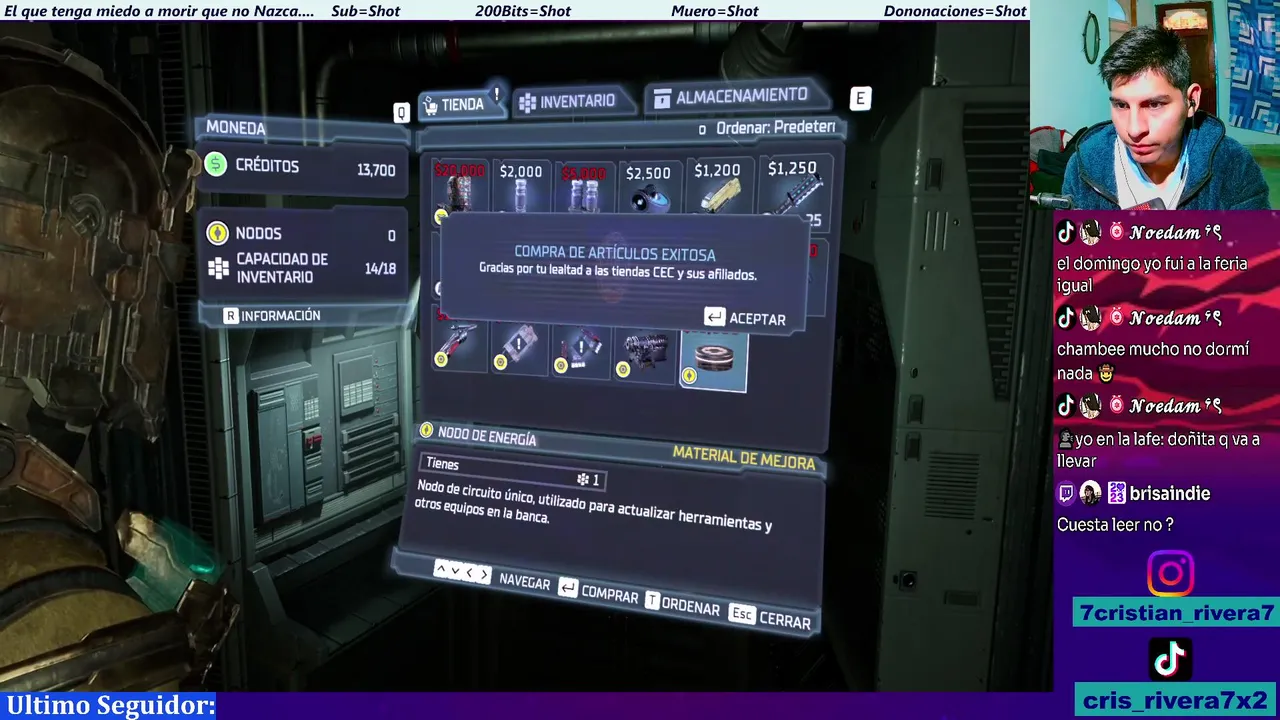The height and width of the screenshot is (720, 1280).
Task: Click the cris_rivera7x2 TikTok handle
Action: pos(1175,700)
